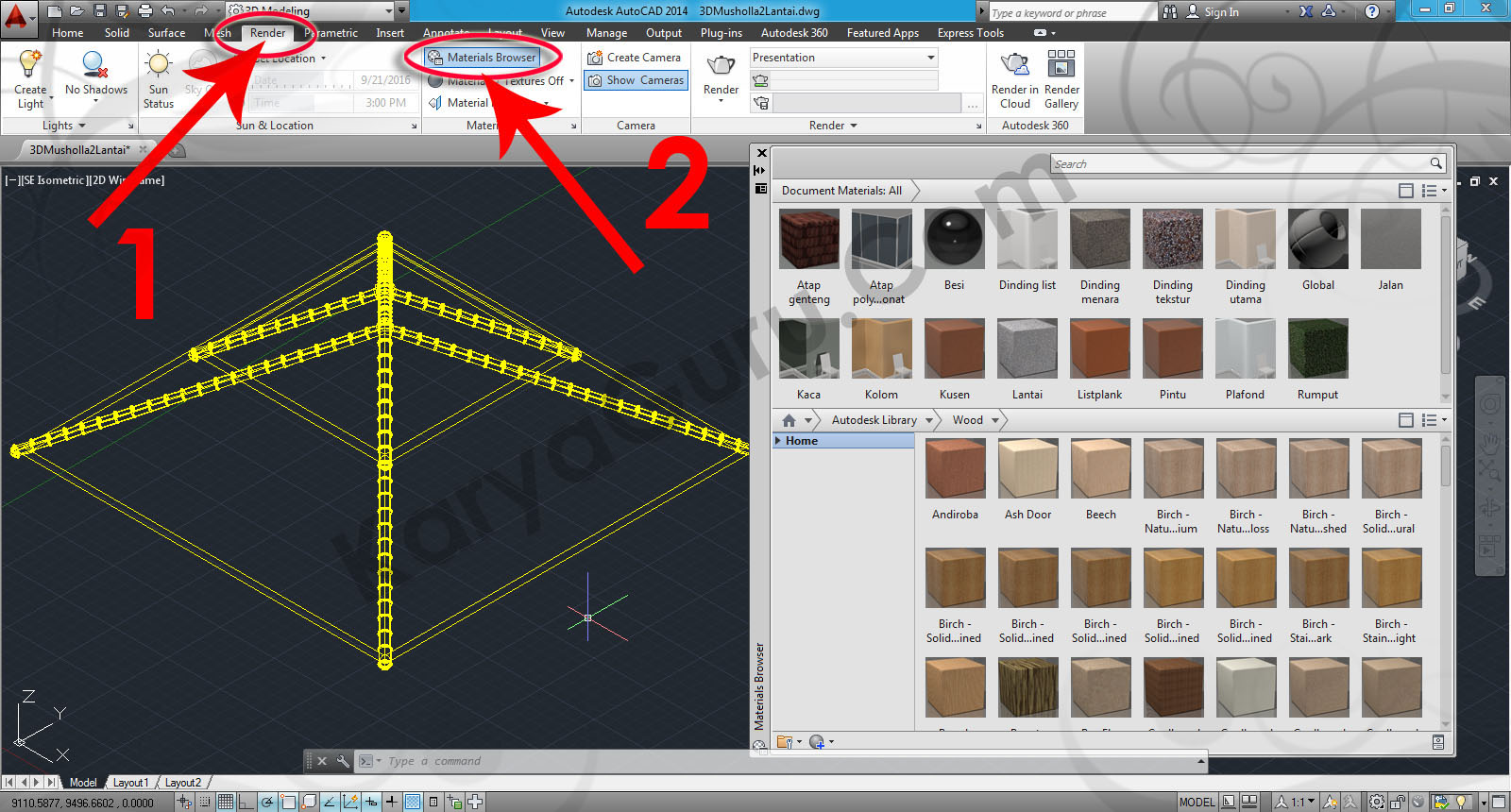
Task: Click the Render teapot button
Action: (x=721, y=65)
